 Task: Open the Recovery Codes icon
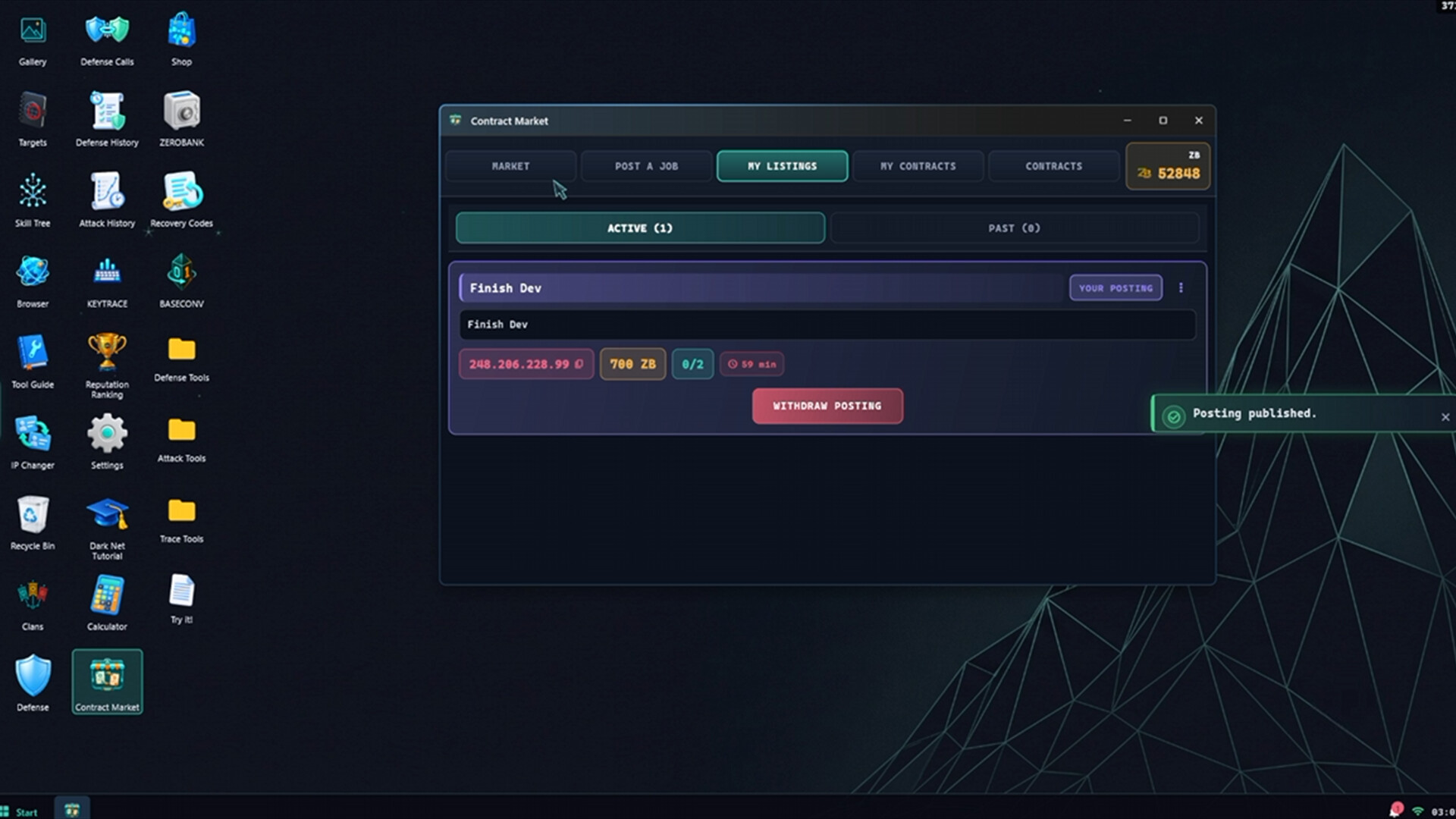click(x=181, y=200)
